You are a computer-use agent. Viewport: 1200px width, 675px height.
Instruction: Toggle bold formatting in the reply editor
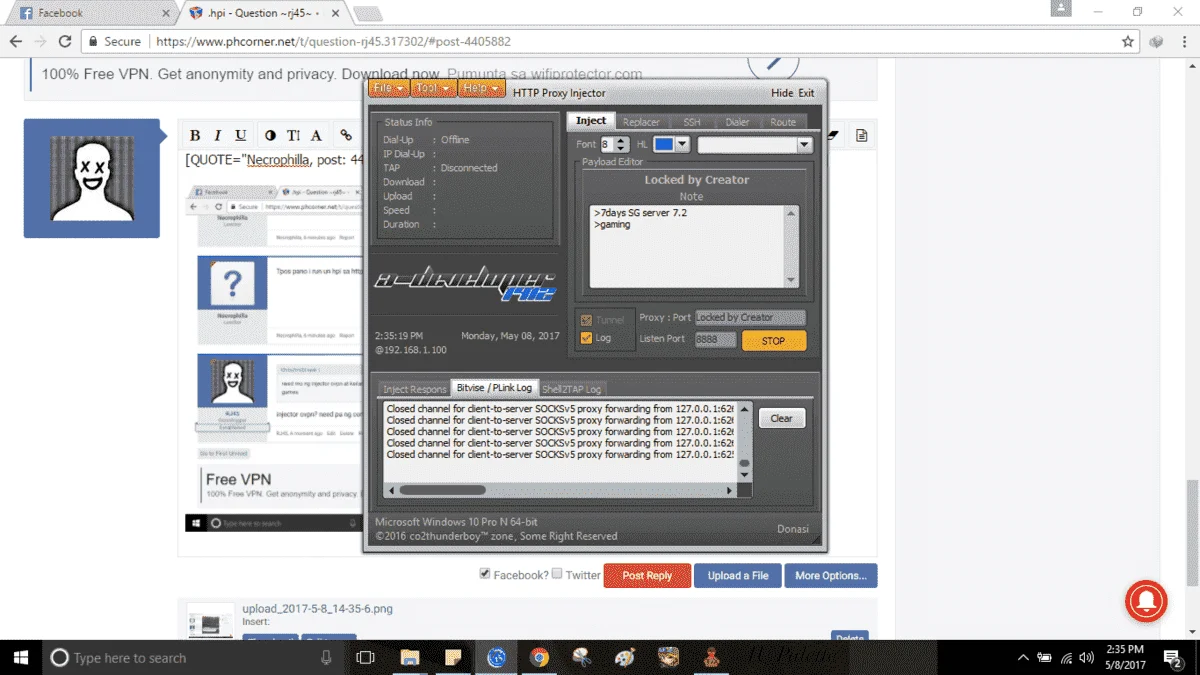(195, 135)
